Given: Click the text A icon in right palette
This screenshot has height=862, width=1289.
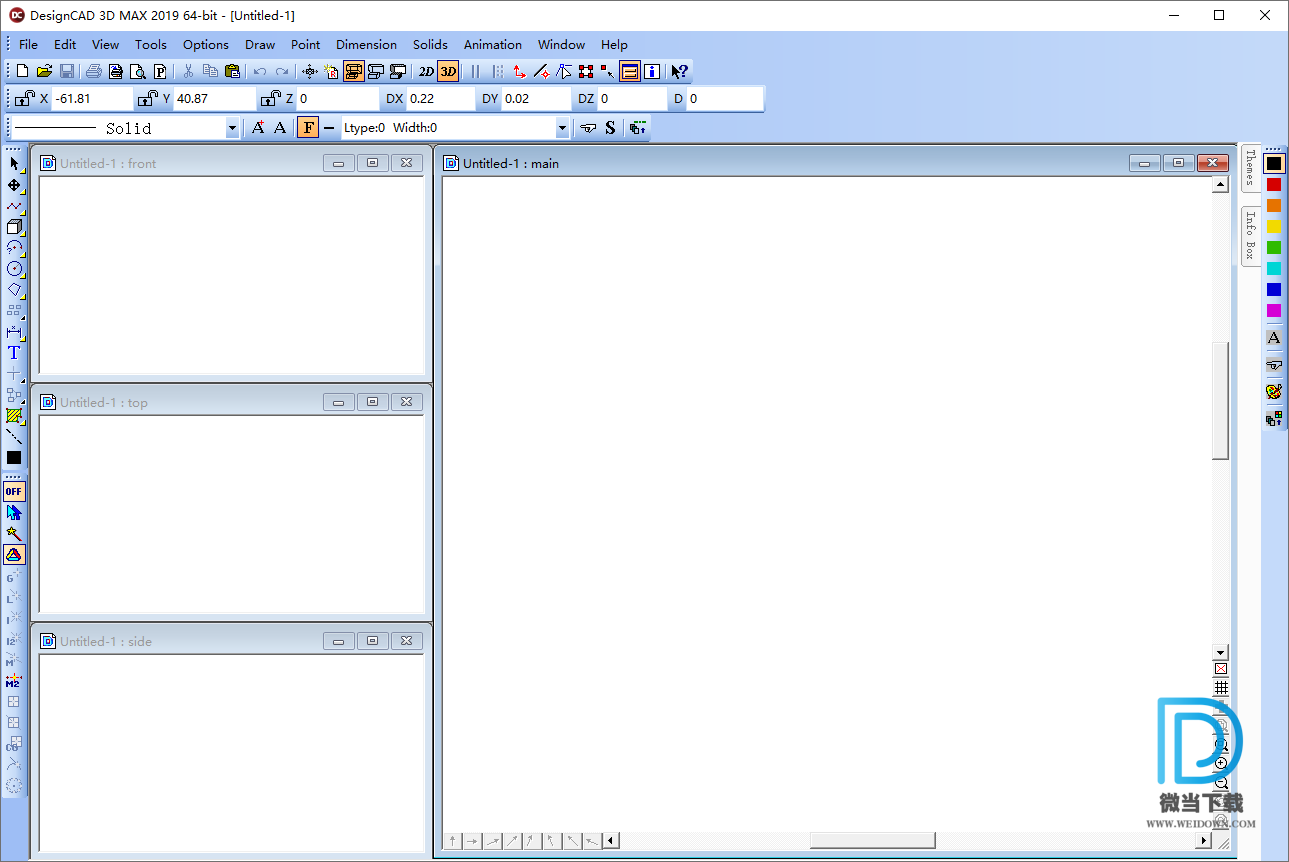Looking at the screenshot, I should pyautogui.click(x=1273, y=338).
